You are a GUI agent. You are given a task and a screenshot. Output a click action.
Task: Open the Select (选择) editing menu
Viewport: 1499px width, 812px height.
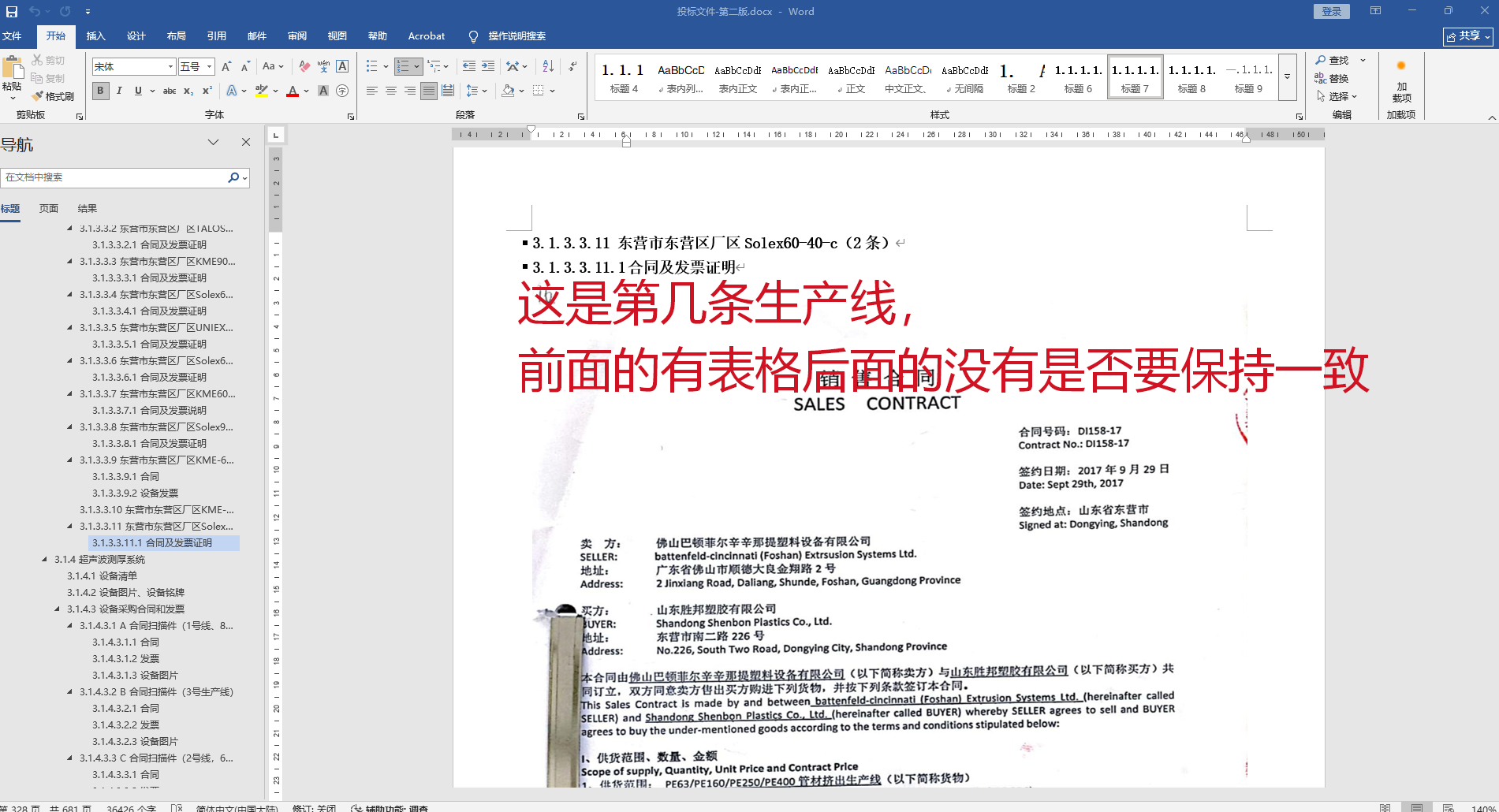click(1337, 96)
